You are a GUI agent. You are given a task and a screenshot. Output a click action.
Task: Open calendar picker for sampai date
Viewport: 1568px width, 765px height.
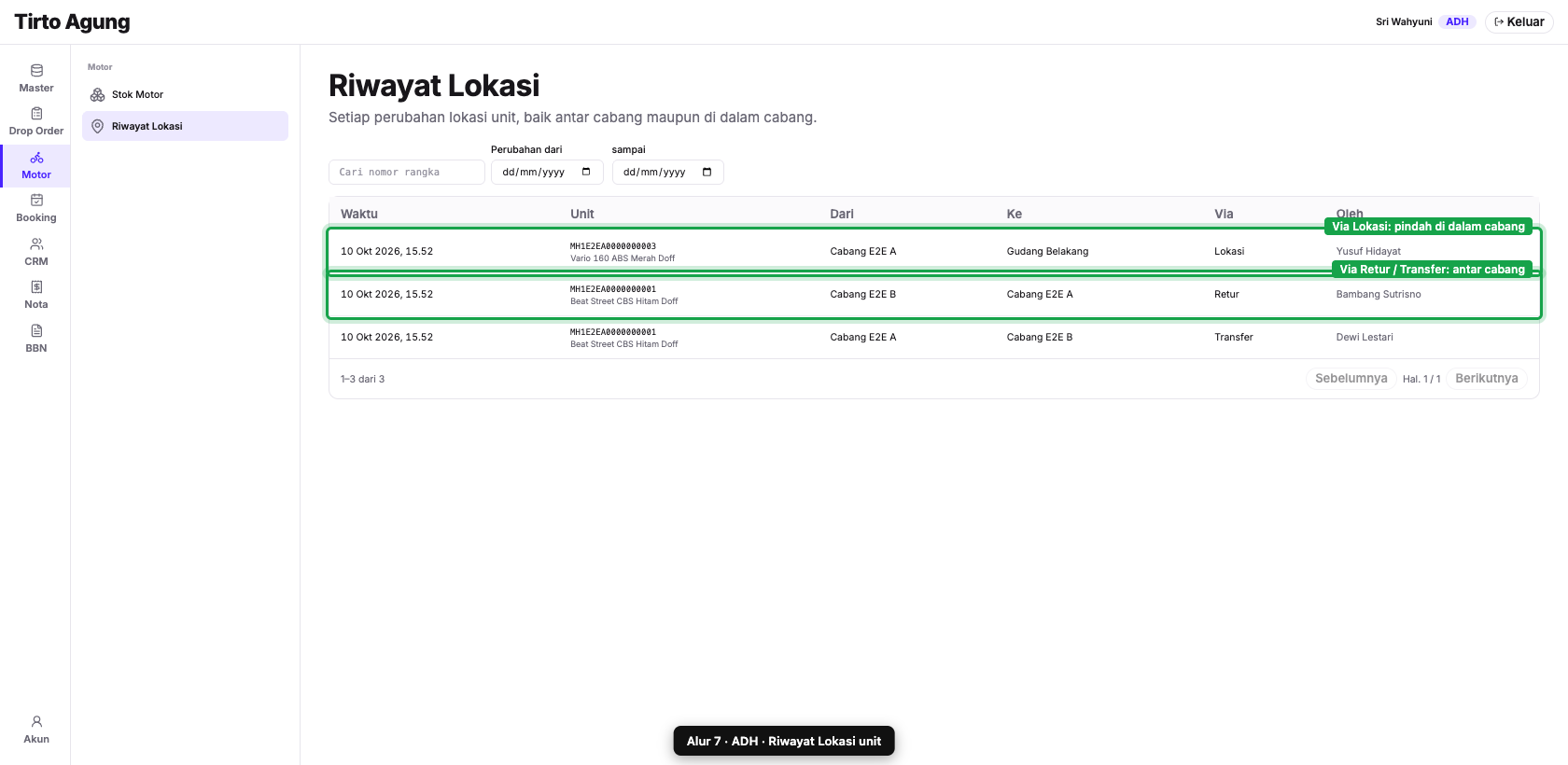click(x=707, y=172)
